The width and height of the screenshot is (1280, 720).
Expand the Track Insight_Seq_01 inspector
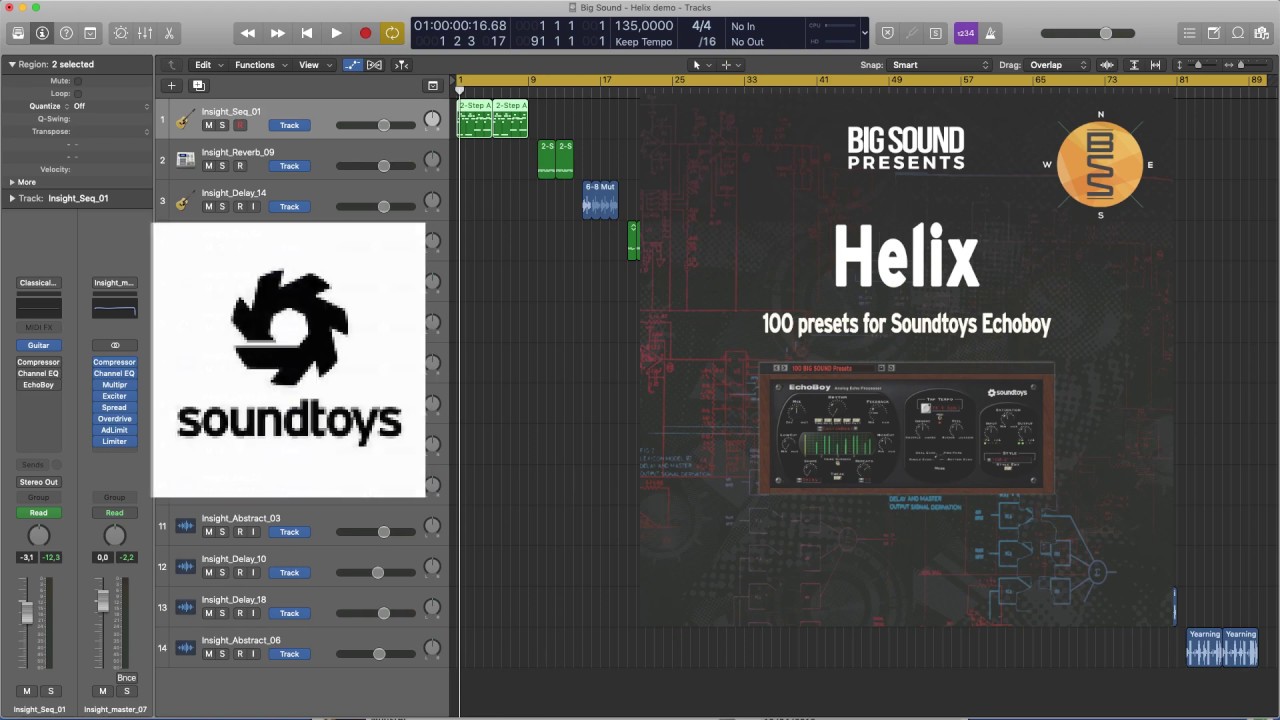click(12, 198)
